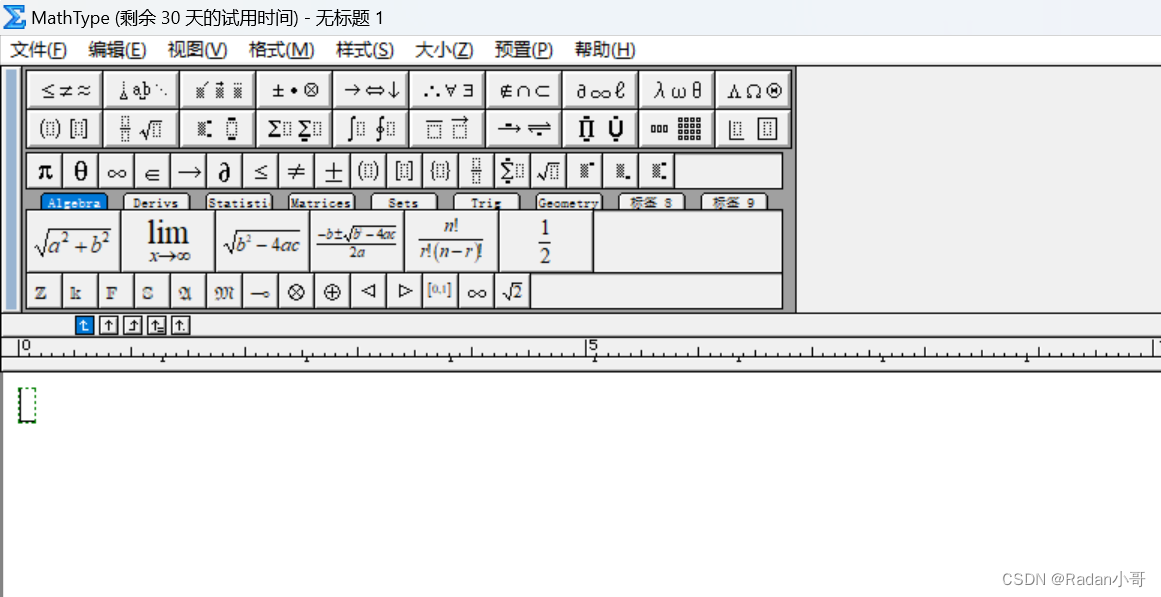This screenshot has width=1161, height=597.
Task: Insert the quadratic formula expression
Action: pos(357,241)
